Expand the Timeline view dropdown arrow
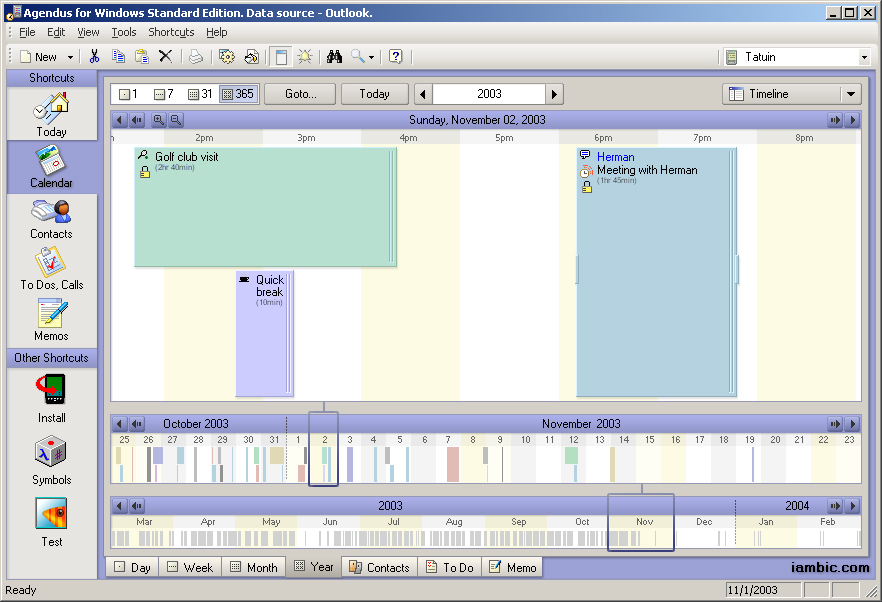This screenshot has height=602, width=882. [x=850, y=94]
